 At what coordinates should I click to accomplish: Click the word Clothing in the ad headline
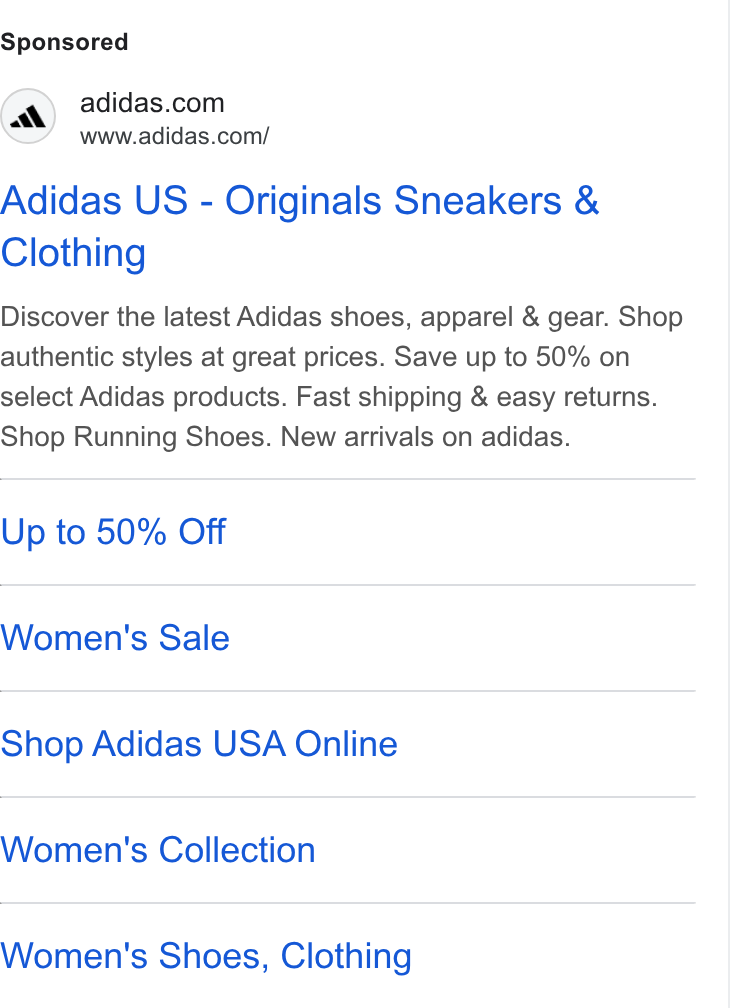click(x=73, y=253)
